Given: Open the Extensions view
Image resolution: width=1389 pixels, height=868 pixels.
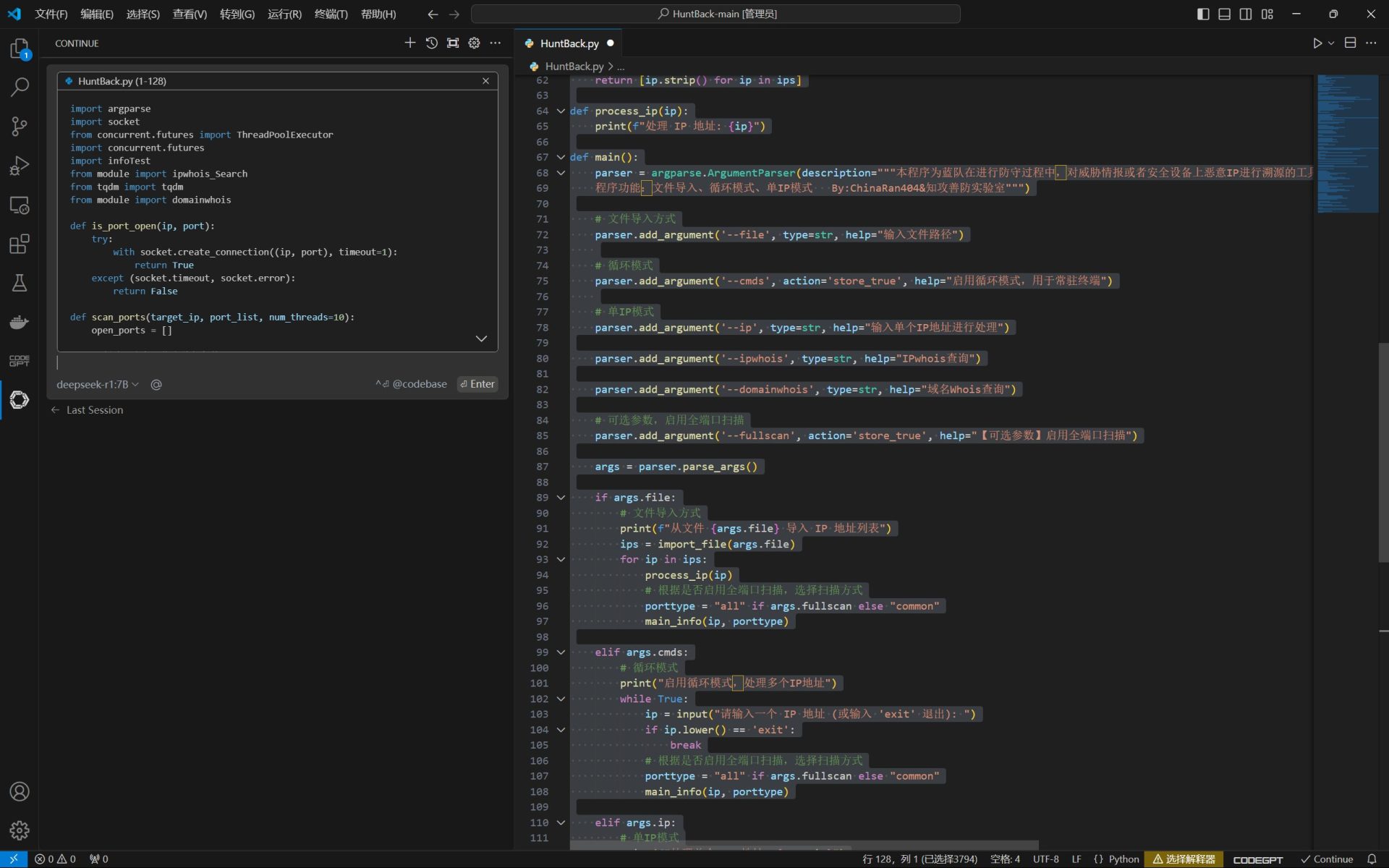Looking at the screenshot, I should point(20,244).
